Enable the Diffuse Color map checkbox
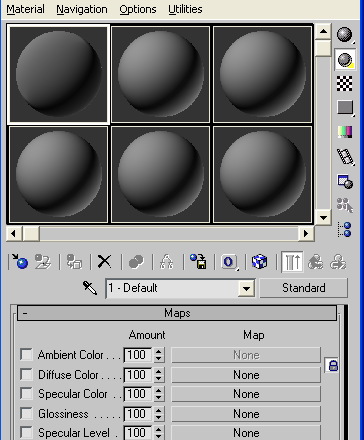Viewport: 364px width, 440px height. pyautogui.click(x=26, y=374)
